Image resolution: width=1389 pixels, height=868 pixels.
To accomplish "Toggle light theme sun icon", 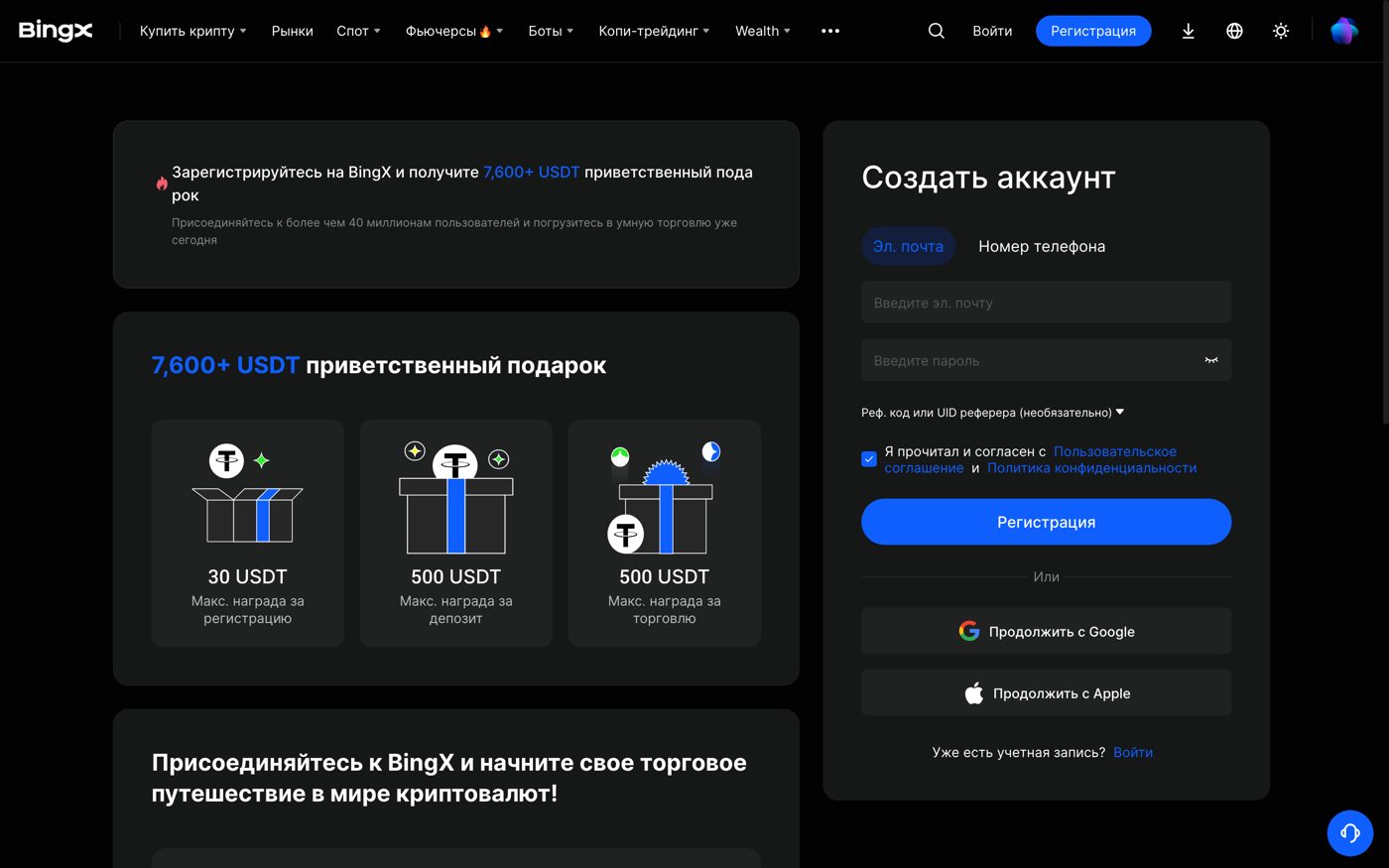I will pos(1281,31).
